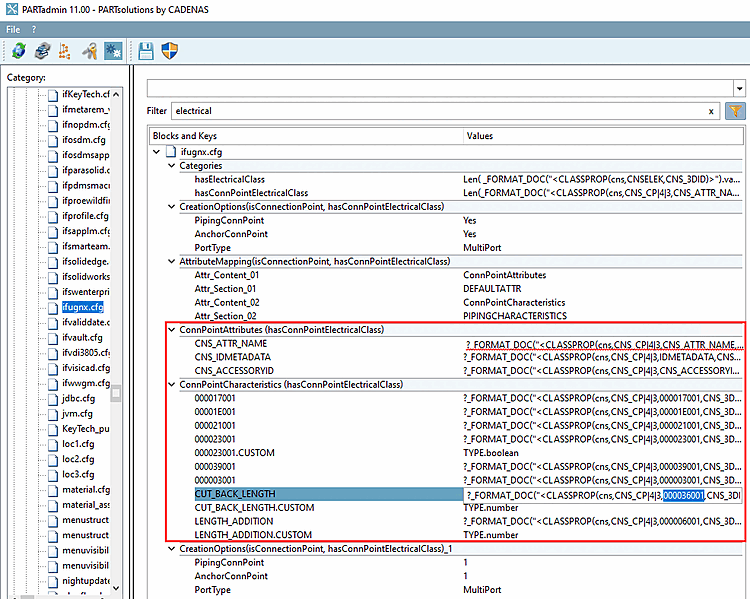Open the File menu
This screenshot has height=599, width=750.
pyautogui.click(x=13, y=29)
